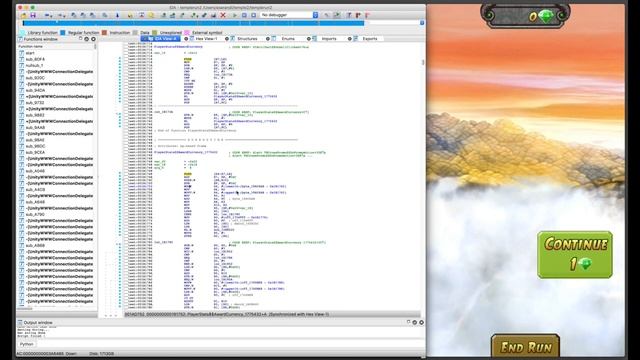Click the End Run button in the game
The width and height of the screenshot is (640, 360).
pos(525,346)
